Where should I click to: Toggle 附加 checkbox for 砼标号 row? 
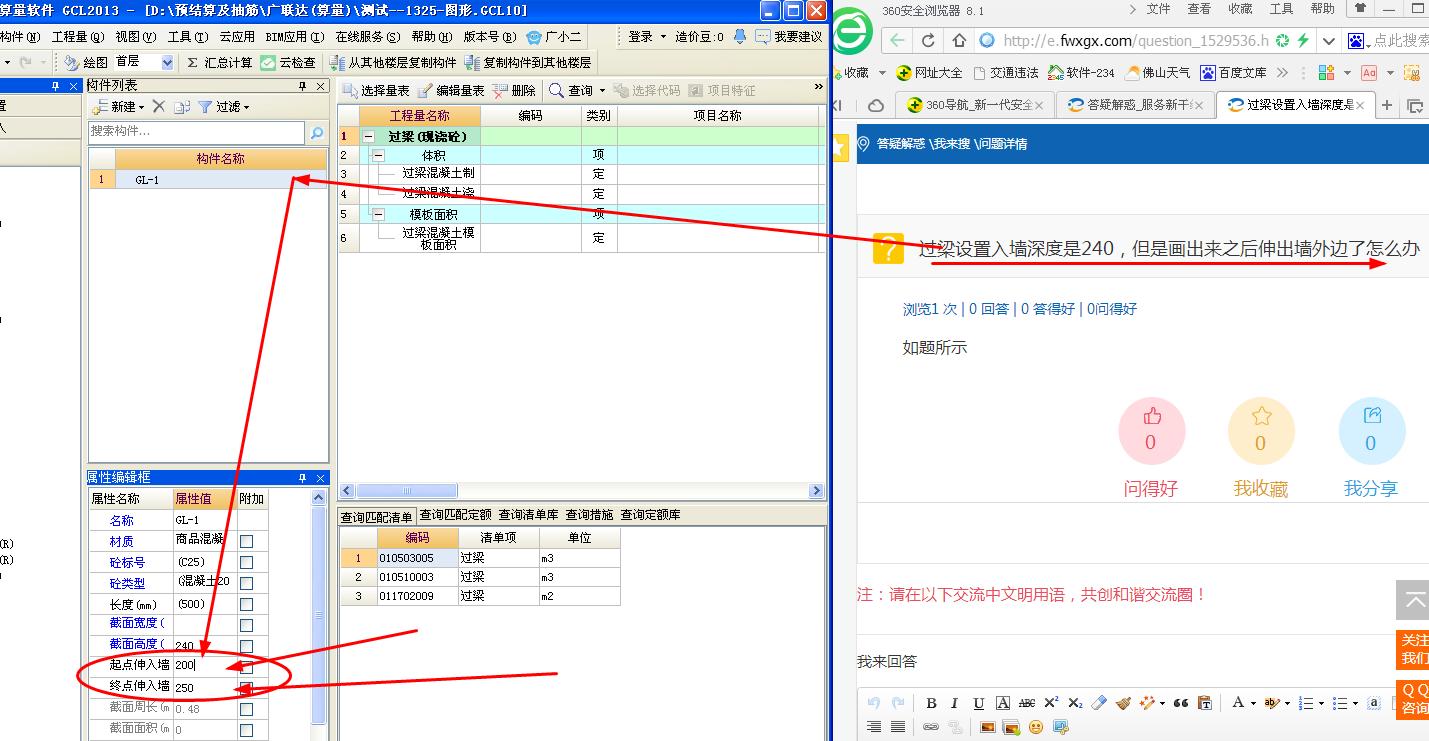point(246,562)
